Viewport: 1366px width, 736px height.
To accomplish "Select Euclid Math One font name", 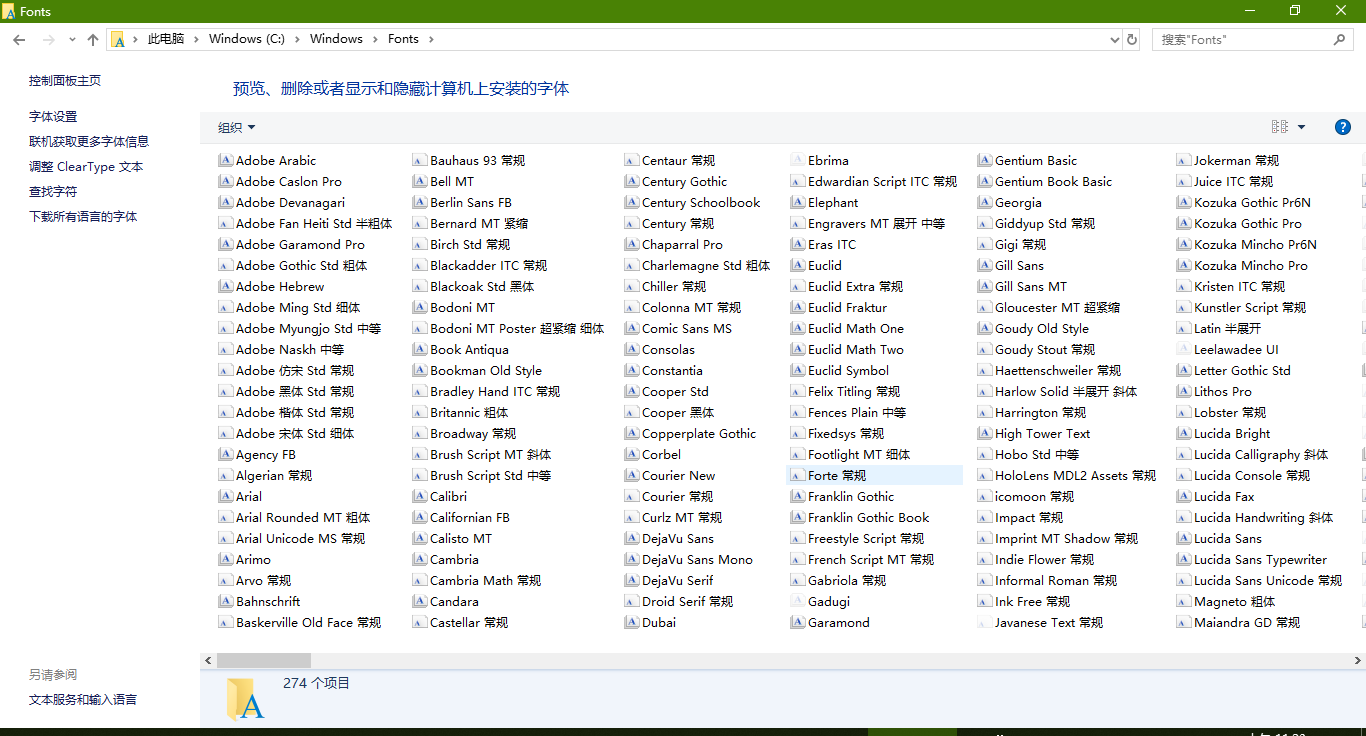I will (856, 328).
